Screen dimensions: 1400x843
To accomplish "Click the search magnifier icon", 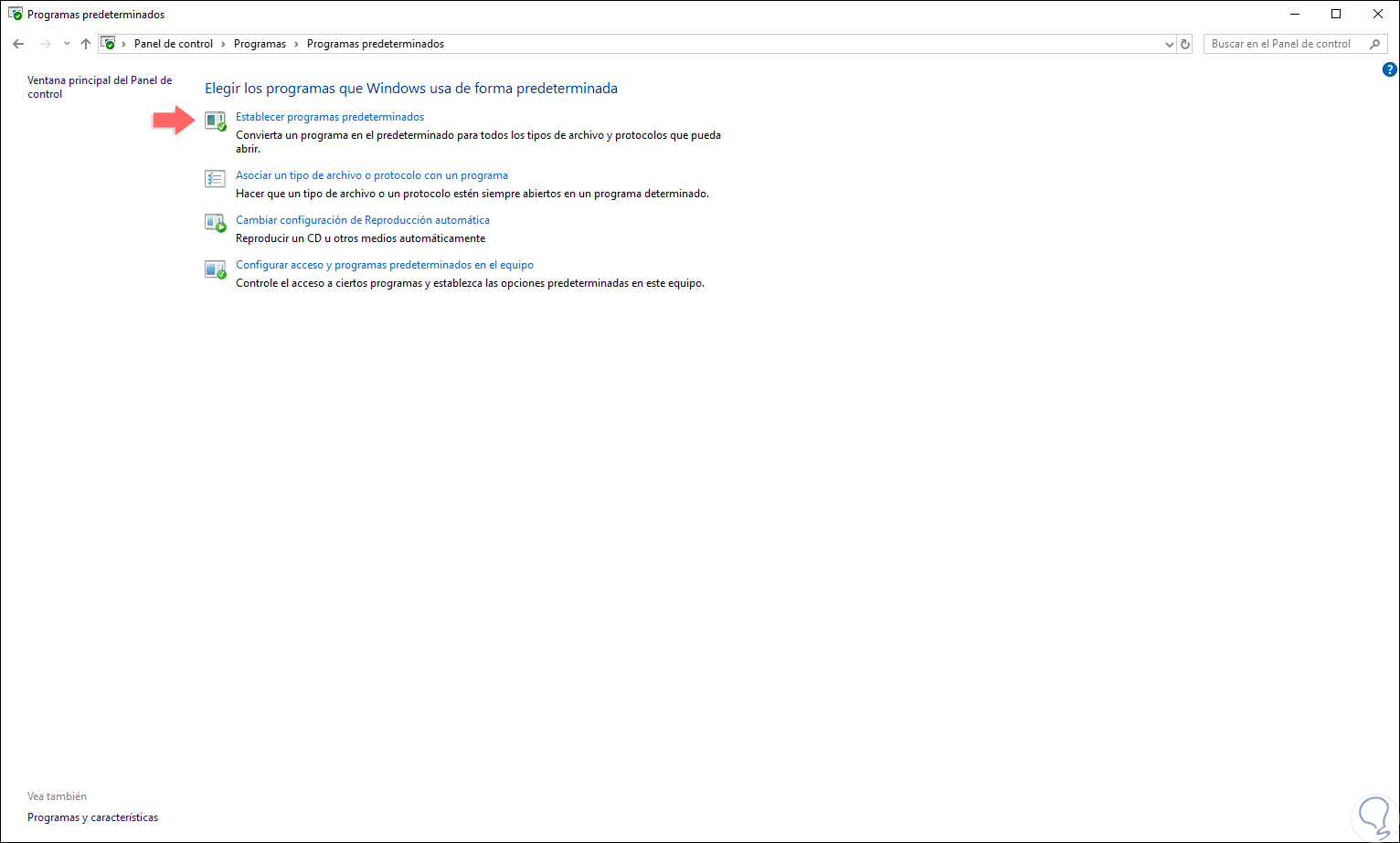I will pyautogui.click(x=1374, y=44).
